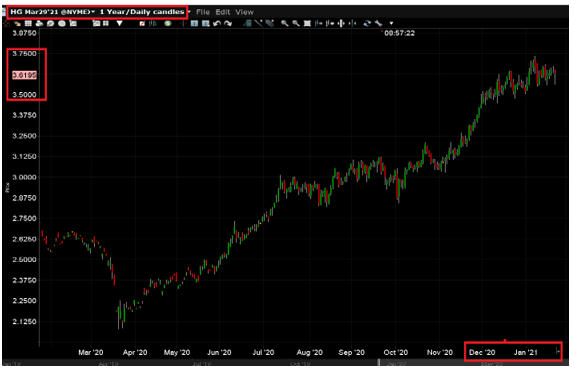Toggle the crosshair cursor tool
Image resolution: width=575 pixels, height=372 pixels.
(x=183, y=23)
